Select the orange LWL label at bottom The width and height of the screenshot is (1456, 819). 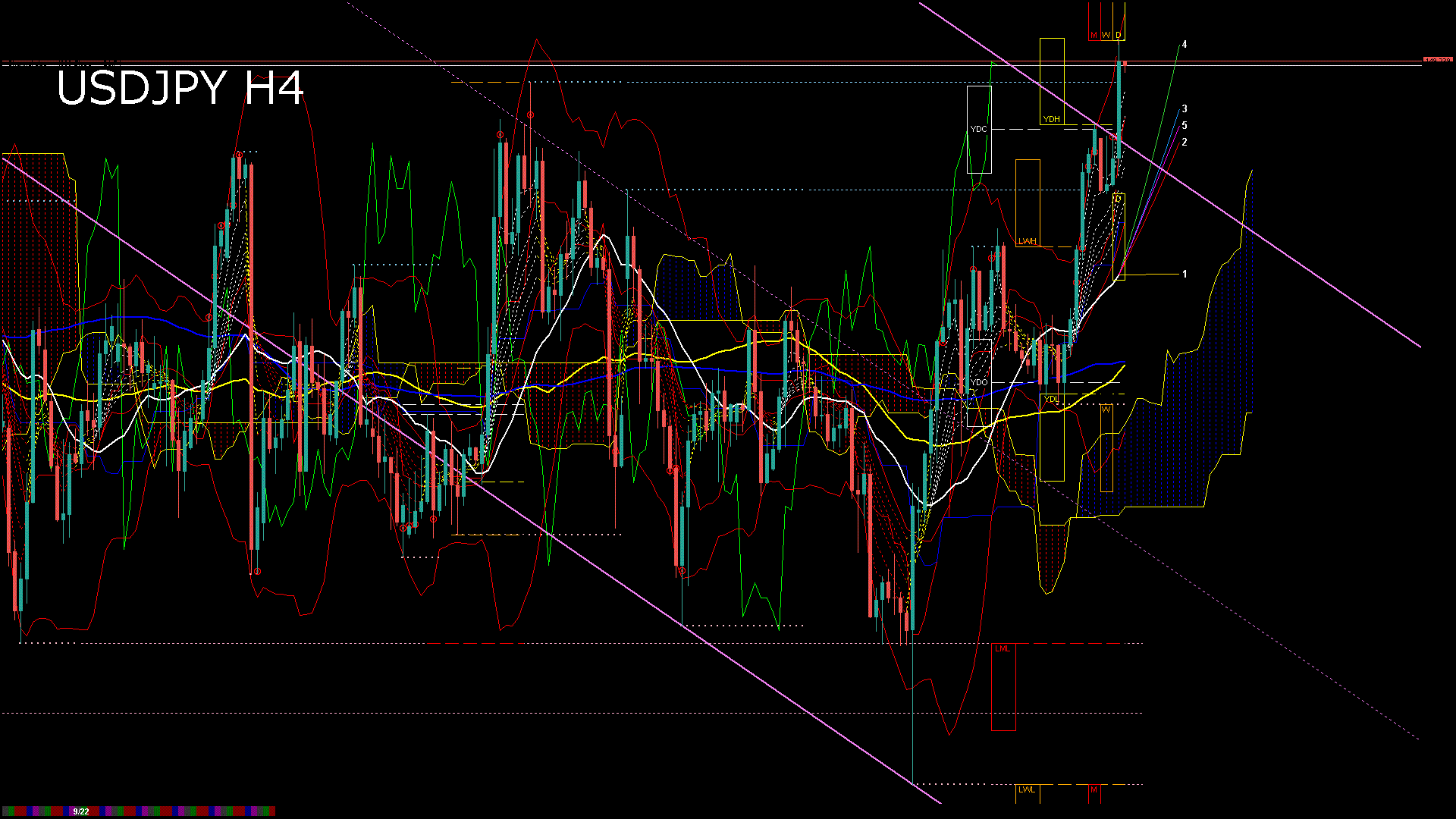(1027, 790)
